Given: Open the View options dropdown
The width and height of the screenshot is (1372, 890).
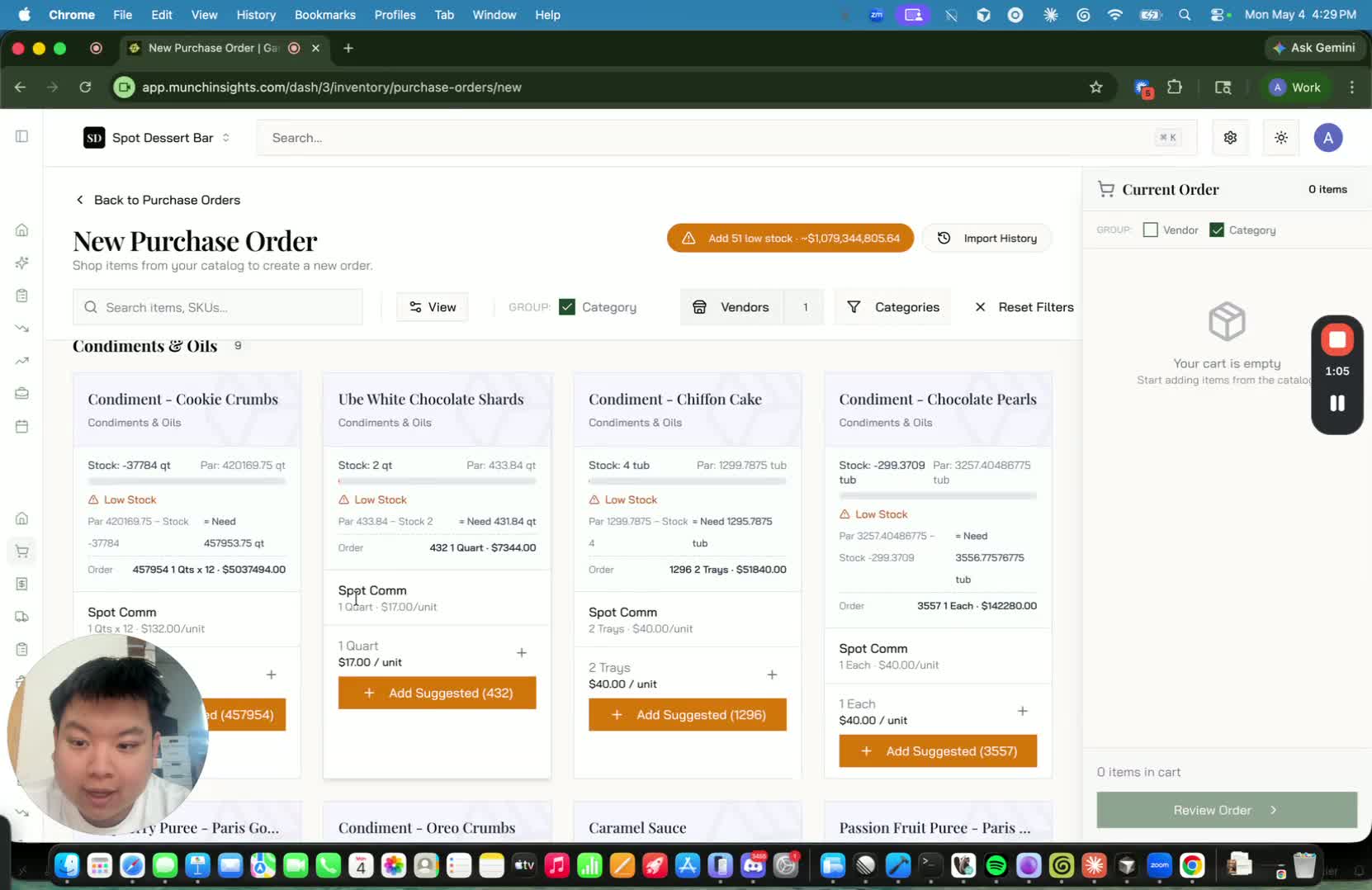Looking at the screenshot, I should [433, 307].
